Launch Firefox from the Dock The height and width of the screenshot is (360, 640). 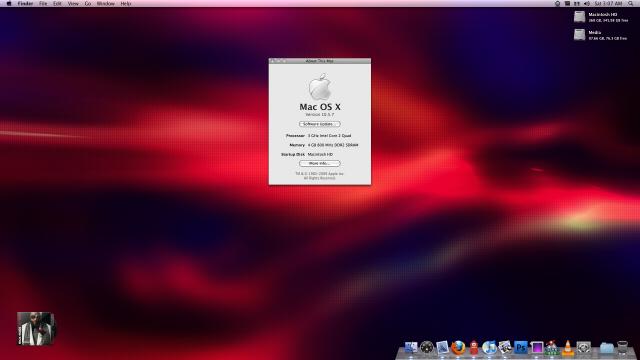click(x=458, y=348)
